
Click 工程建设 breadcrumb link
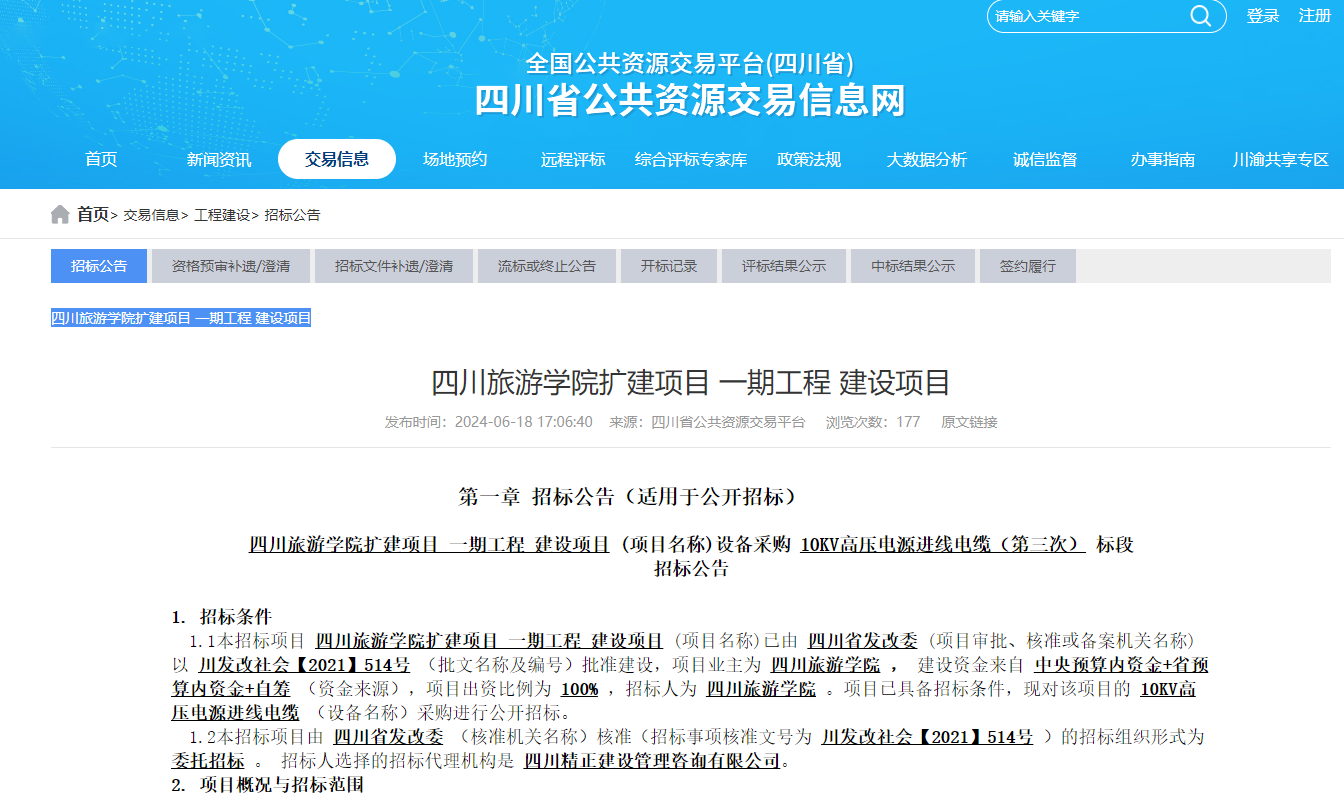pyautogui.click(x=222, y=215)
